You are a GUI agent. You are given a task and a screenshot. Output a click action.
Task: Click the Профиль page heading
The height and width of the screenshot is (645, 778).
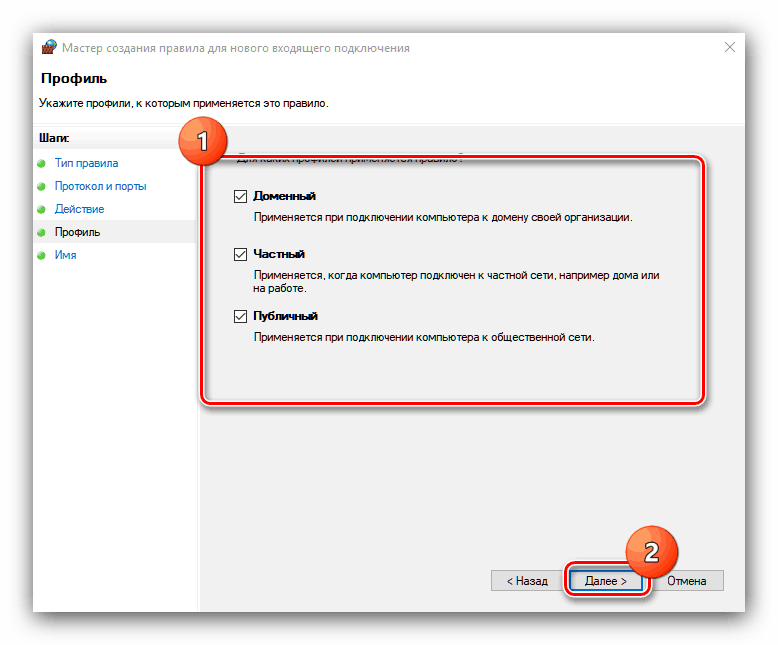tap(74, 78)
